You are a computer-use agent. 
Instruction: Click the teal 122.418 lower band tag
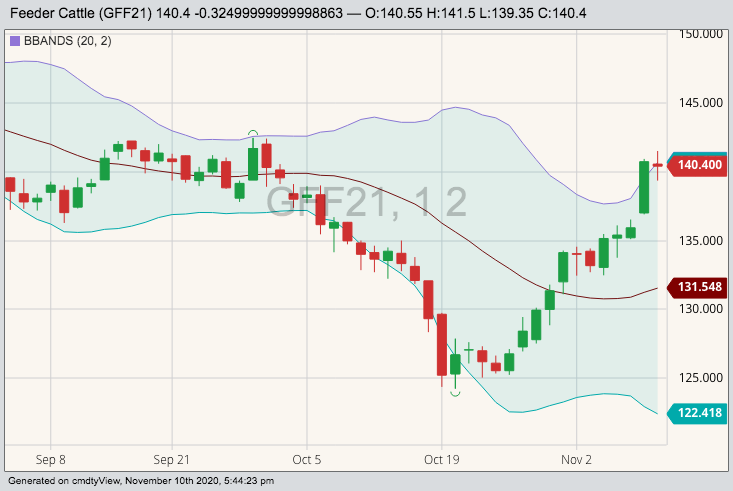[x=696, y=412]
